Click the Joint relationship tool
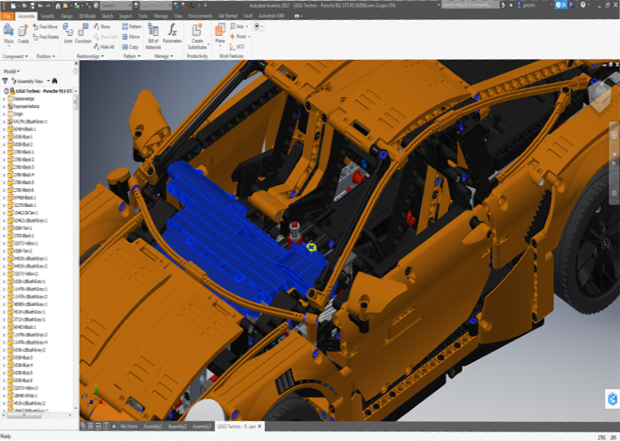The height and width of the screenshot is (441, 620). click(x=68, y=34)
